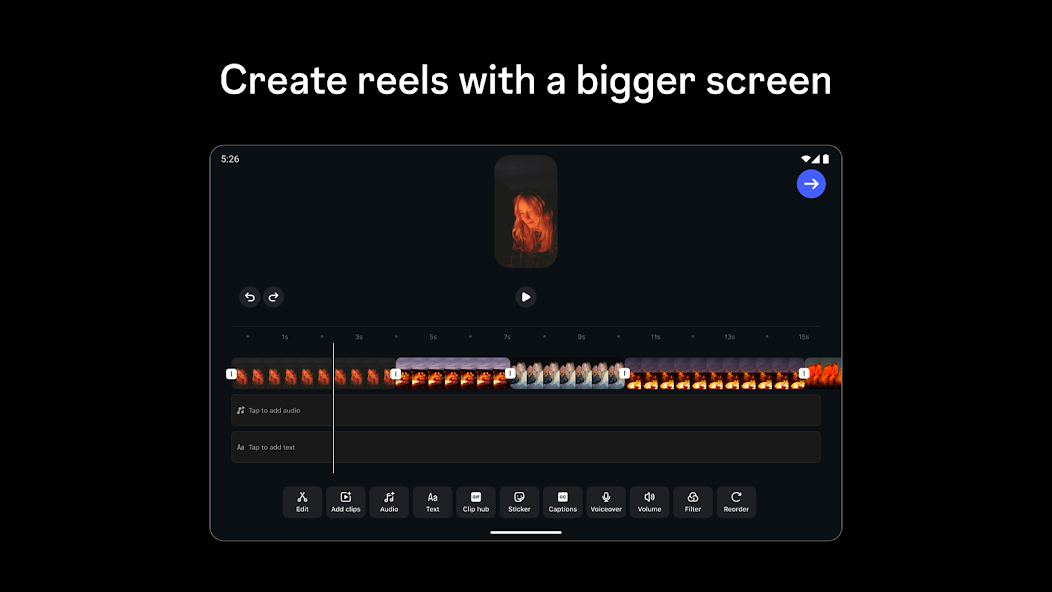The image size is (1052, 592).
Task: Enable Captions for the reel
Action: 563,502
